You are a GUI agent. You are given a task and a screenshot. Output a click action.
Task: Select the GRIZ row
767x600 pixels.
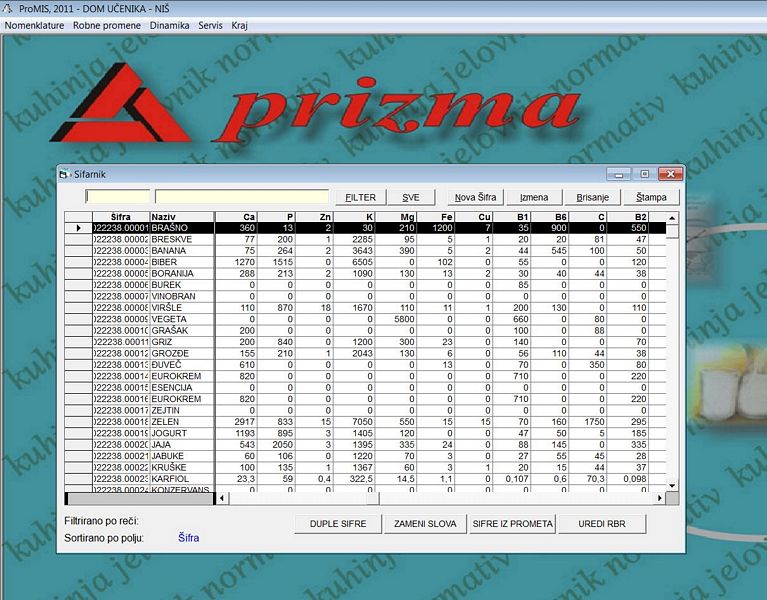click(365, 342)
